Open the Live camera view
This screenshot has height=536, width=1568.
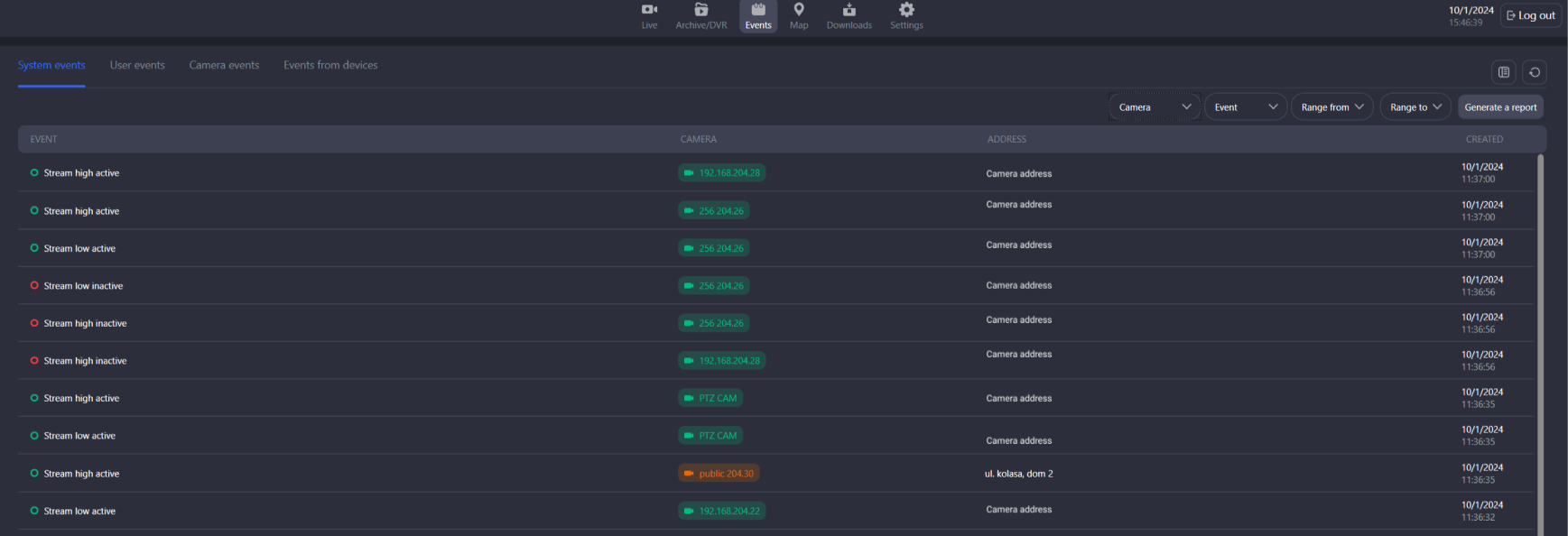point(649,15)
